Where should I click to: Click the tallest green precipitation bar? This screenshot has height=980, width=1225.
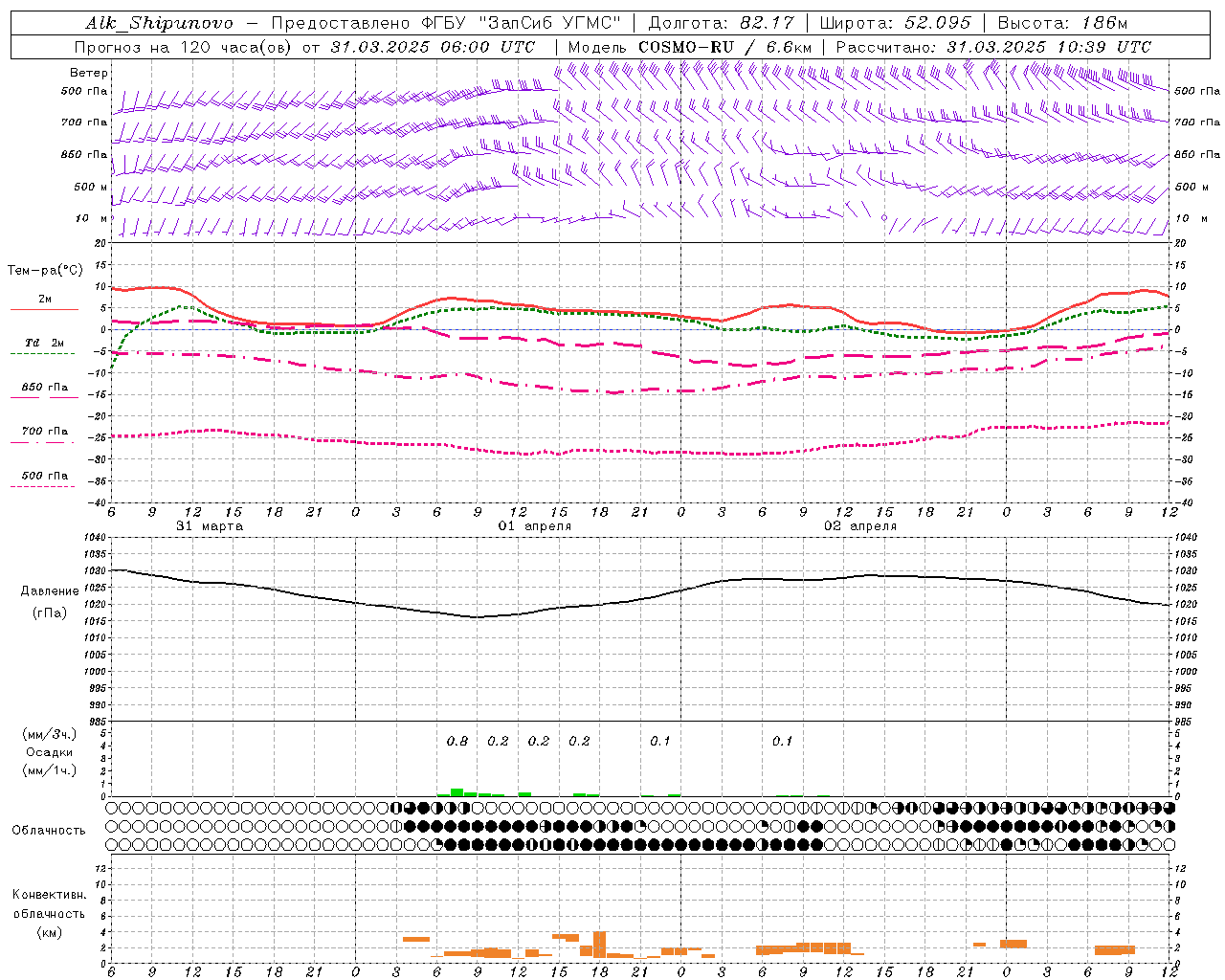(x=457, y=792)
